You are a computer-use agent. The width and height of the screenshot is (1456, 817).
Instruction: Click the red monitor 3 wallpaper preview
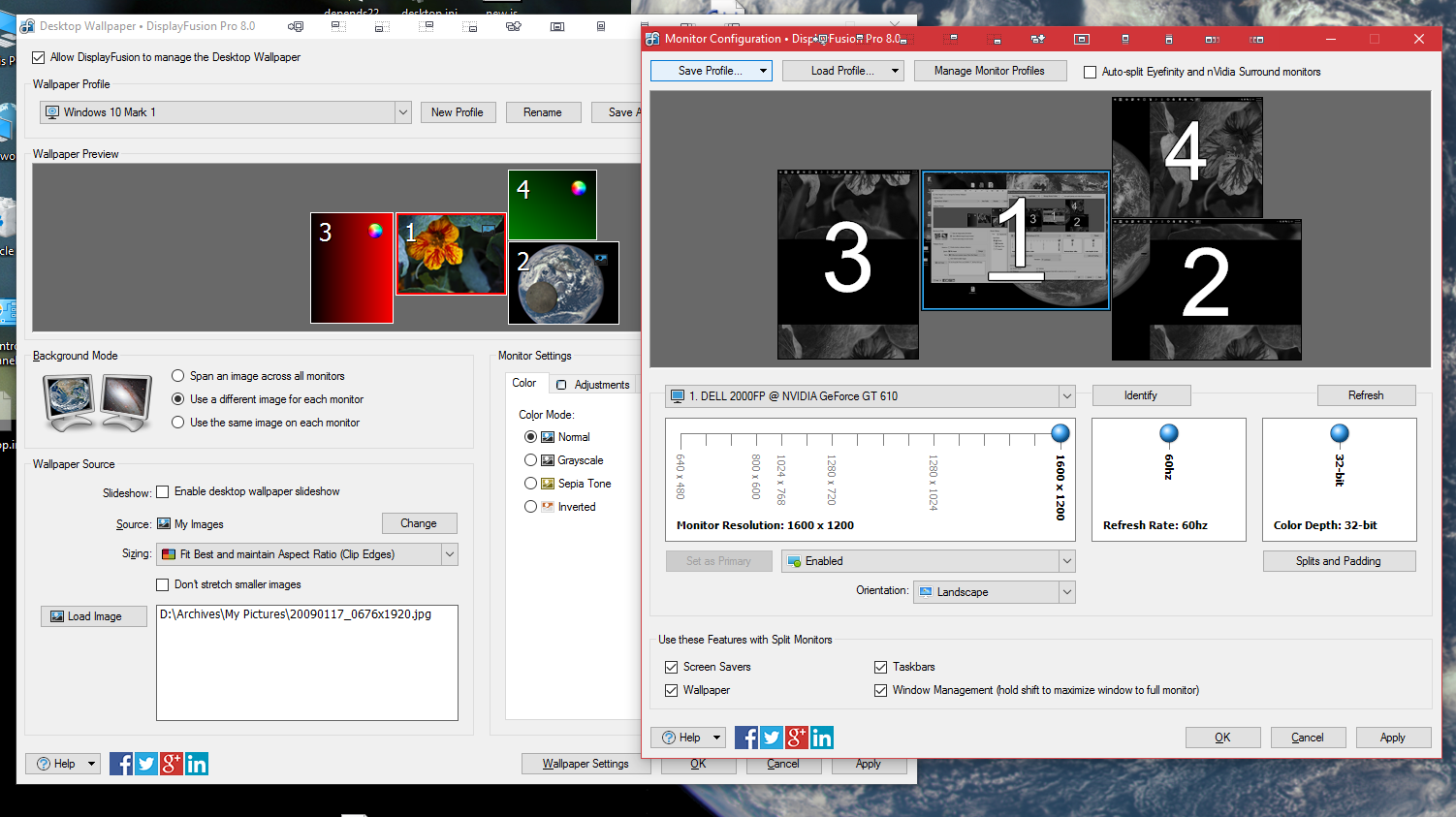pyautogui.click(x=351, y=267)
